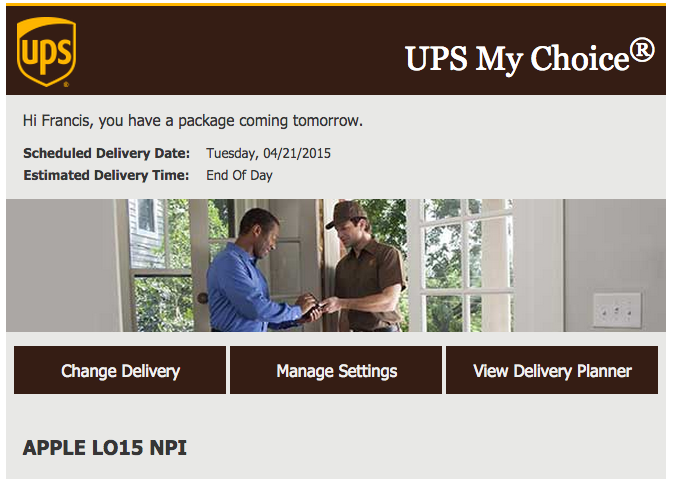Open the Change Delivery button

click(120, 370)
